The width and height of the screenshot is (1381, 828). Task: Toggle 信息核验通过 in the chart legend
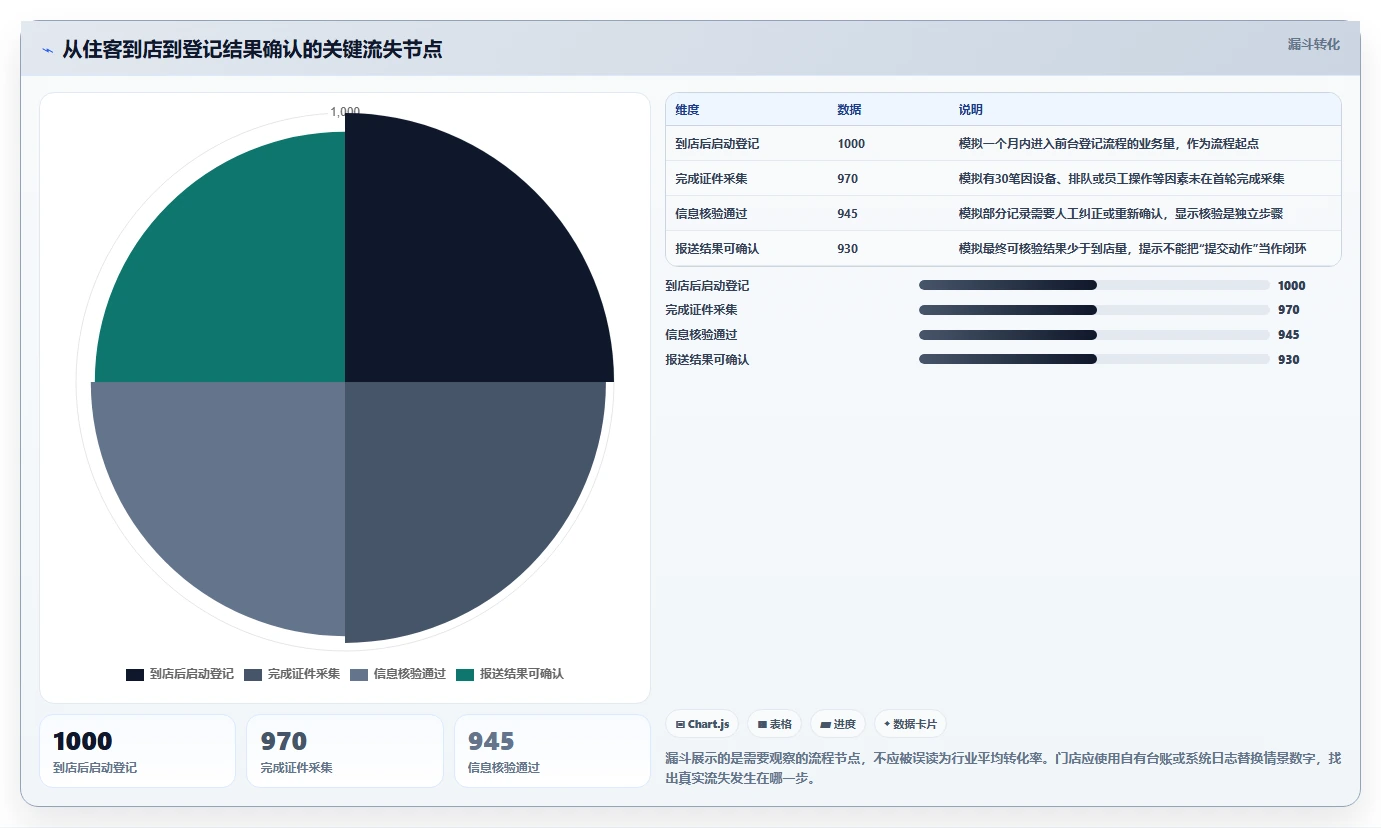click(398, 674)
